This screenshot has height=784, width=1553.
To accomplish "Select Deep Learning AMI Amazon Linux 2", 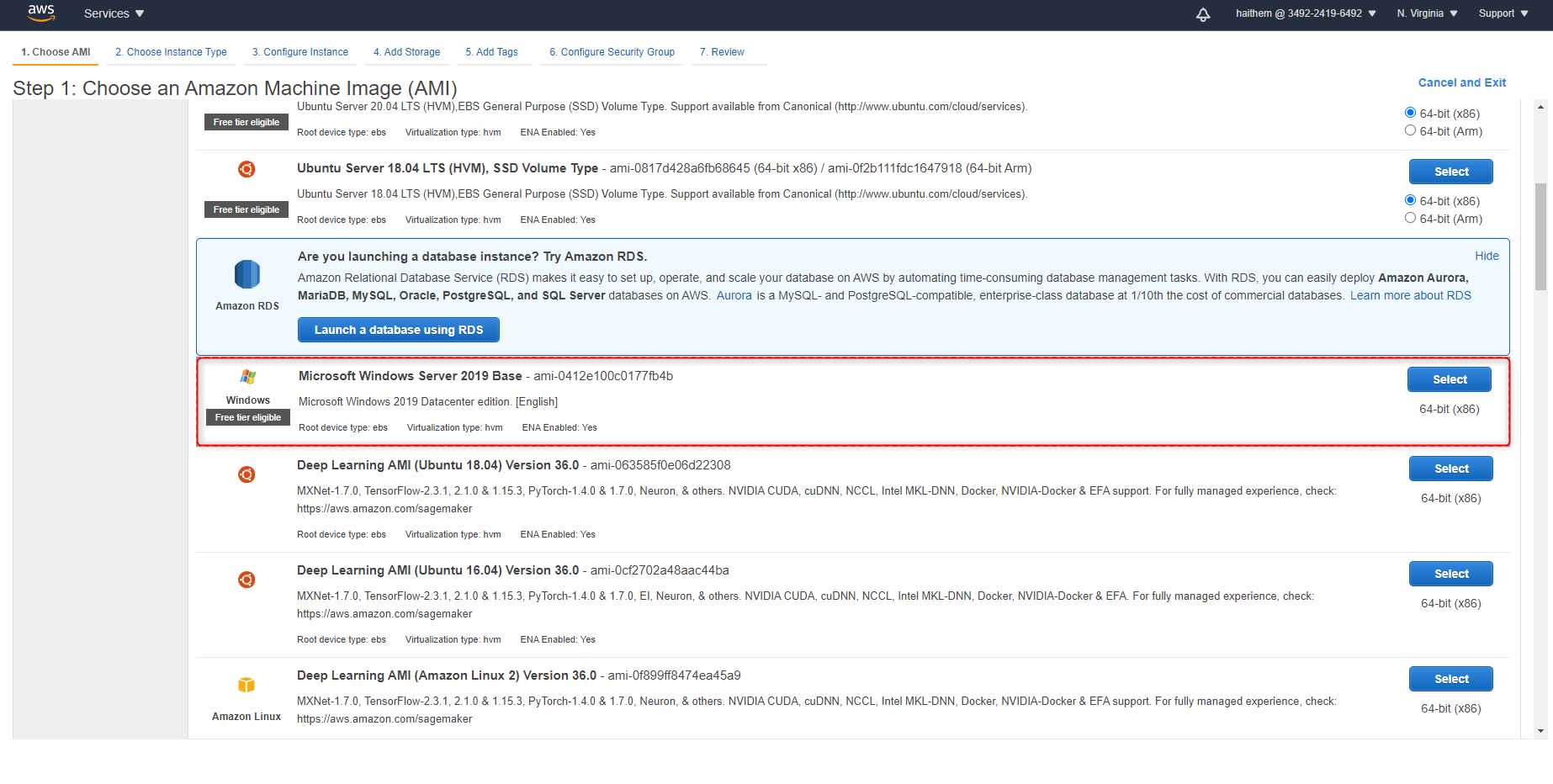I will pyautogui.click(x=1451, y=679).
